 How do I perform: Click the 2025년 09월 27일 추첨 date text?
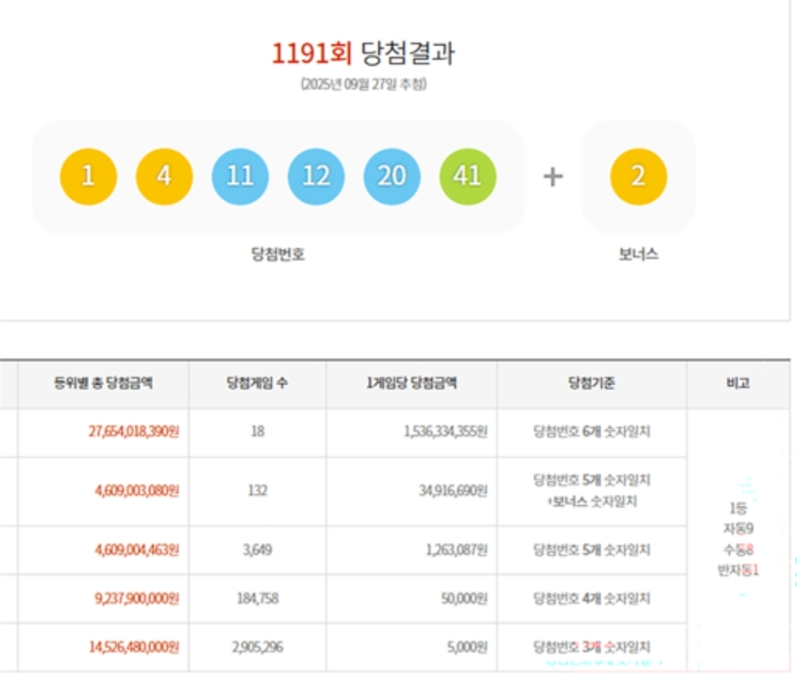point(363,85)
